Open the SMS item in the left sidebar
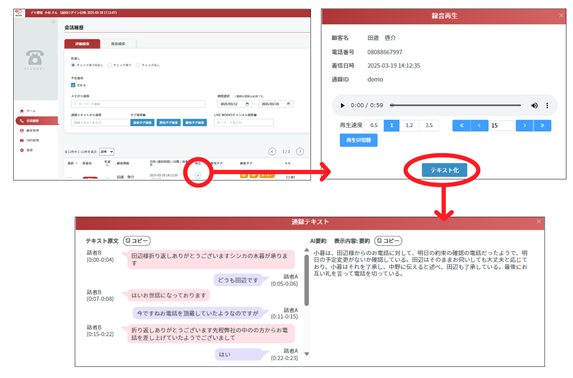This screenshot has height=378, width=573. click(29, 140)
